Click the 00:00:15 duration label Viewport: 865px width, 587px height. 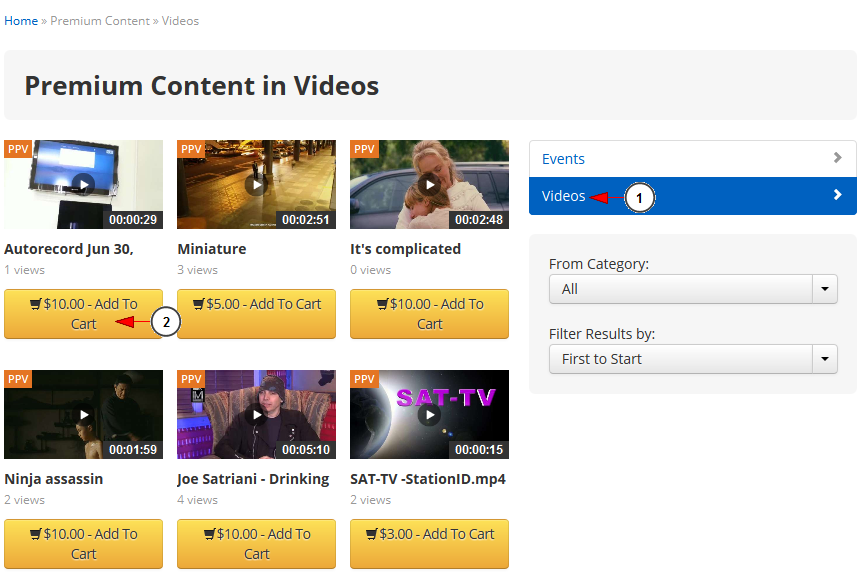pos(479,450)
